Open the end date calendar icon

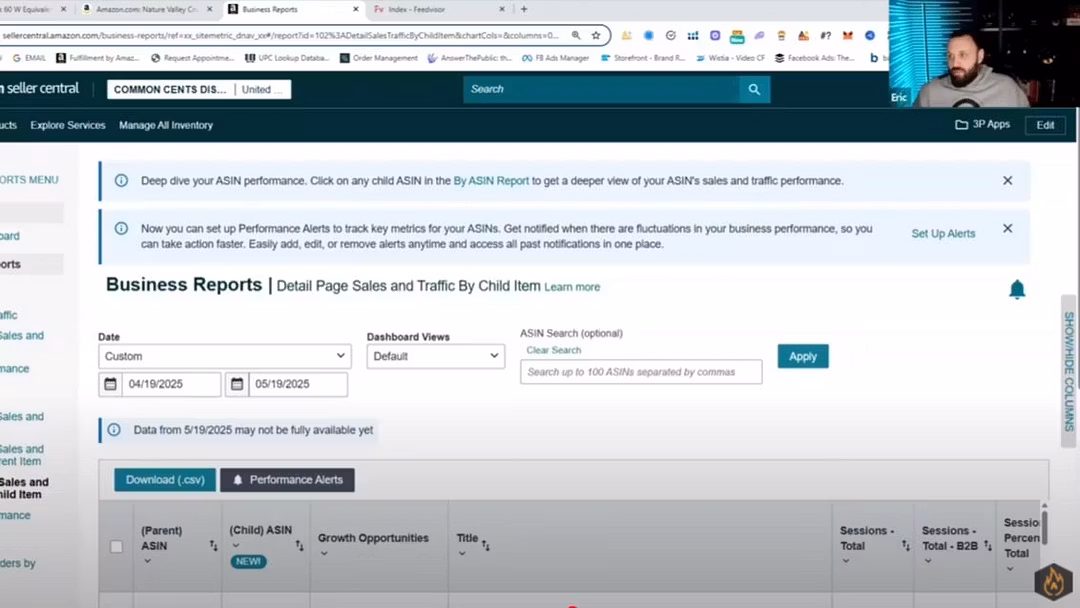tap(237, 384)
